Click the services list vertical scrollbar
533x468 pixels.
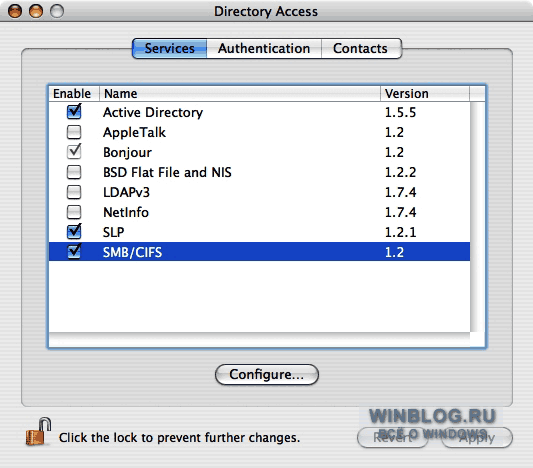tap(478, 217)
